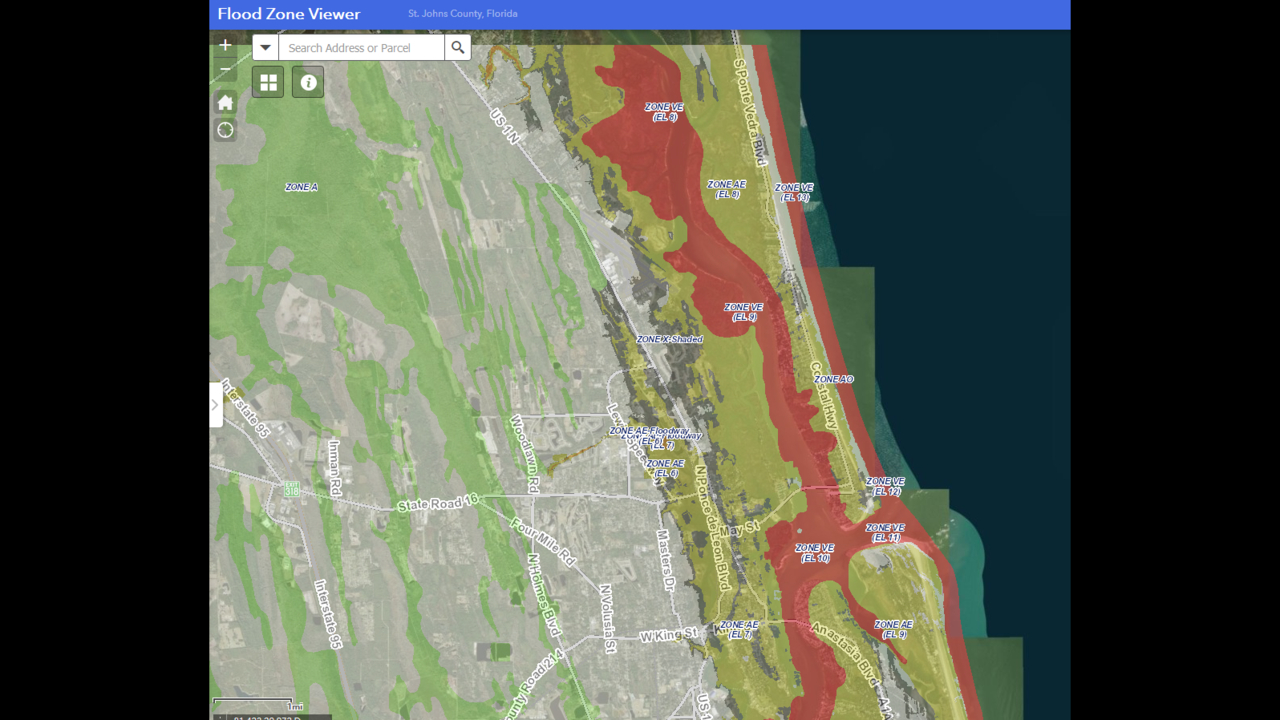Click the ZONE A label on map

(301, 187)
